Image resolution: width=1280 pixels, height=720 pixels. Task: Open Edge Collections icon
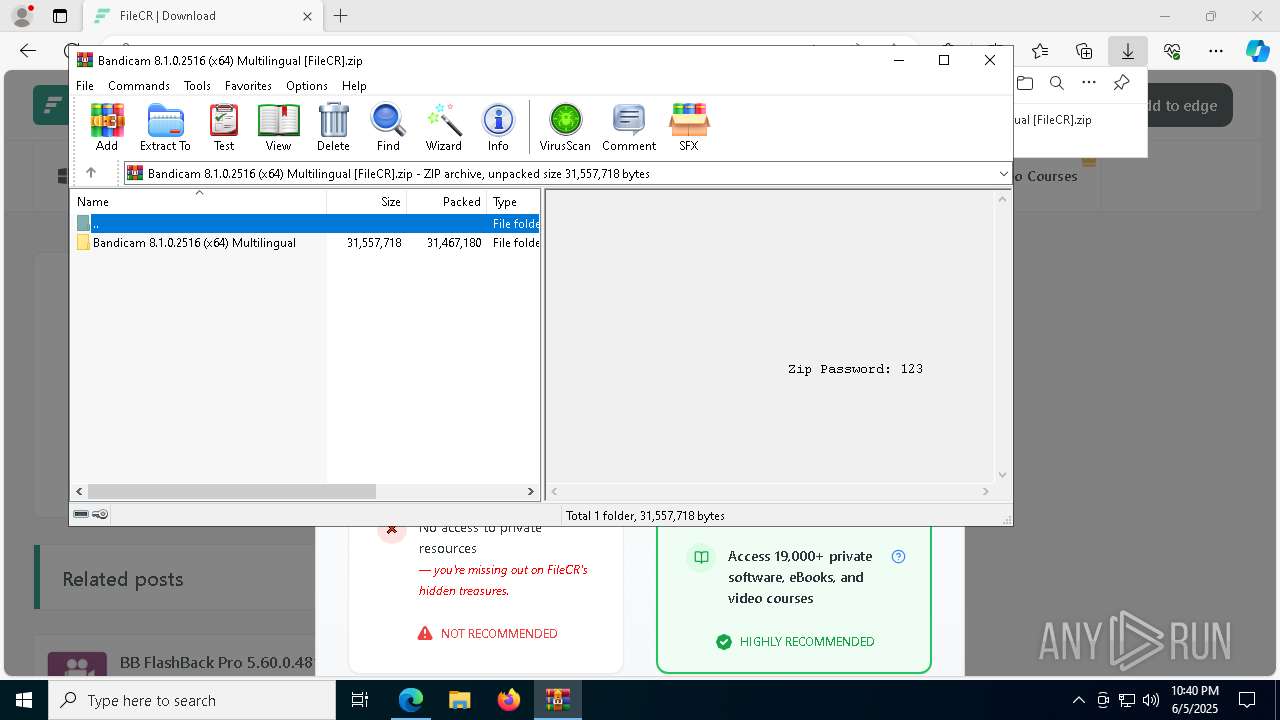pos(1084,51)
